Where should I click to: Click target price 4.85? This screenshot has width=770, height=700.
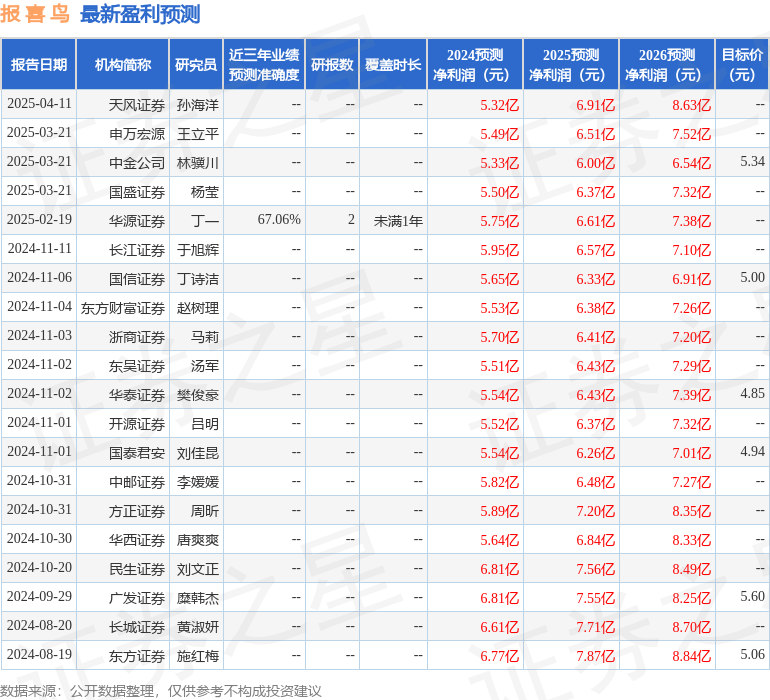pos(752,393)
